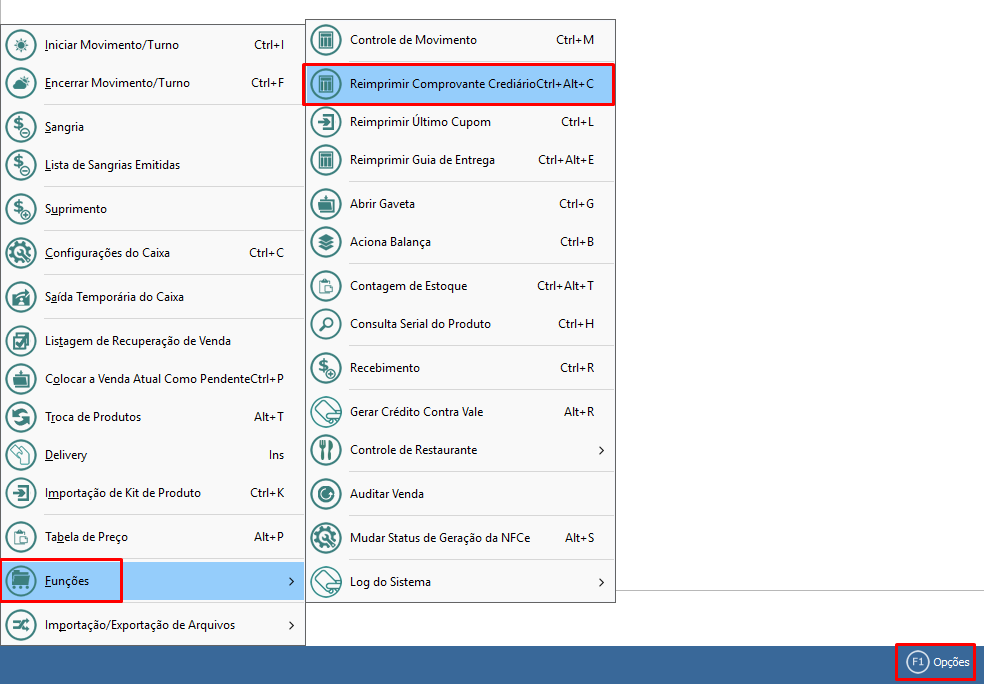This screenshot has height=684, width=984.
Task: Click the Delivery icon in menu
Action: (21, 455)
